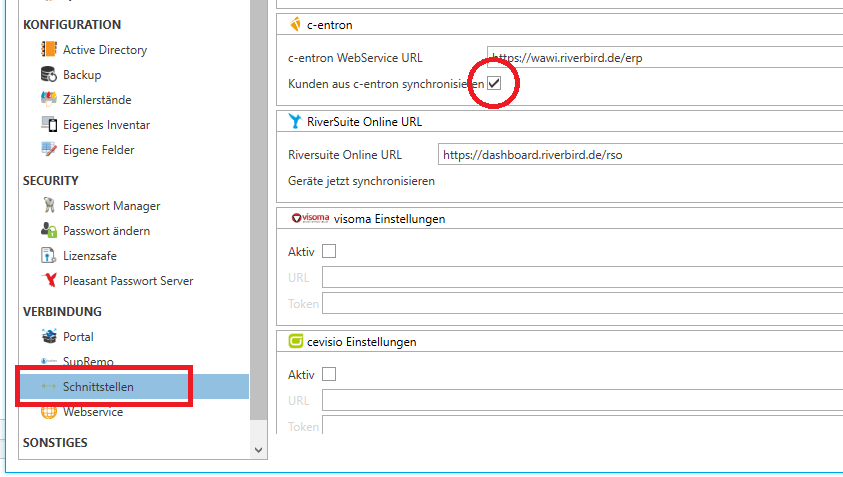Click the SupRemo connection entry
The width and height of the screenshot is (843, 477).
click(88, 362)
